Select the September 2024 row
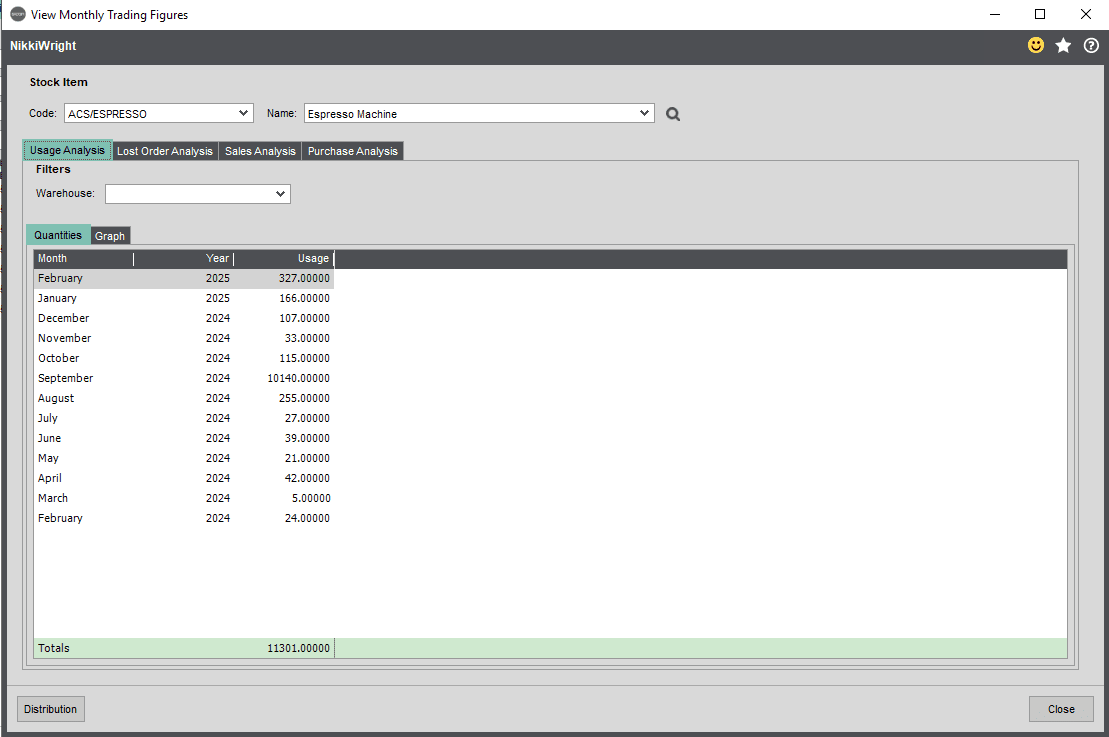1109x737 pixels. point(184,378)
